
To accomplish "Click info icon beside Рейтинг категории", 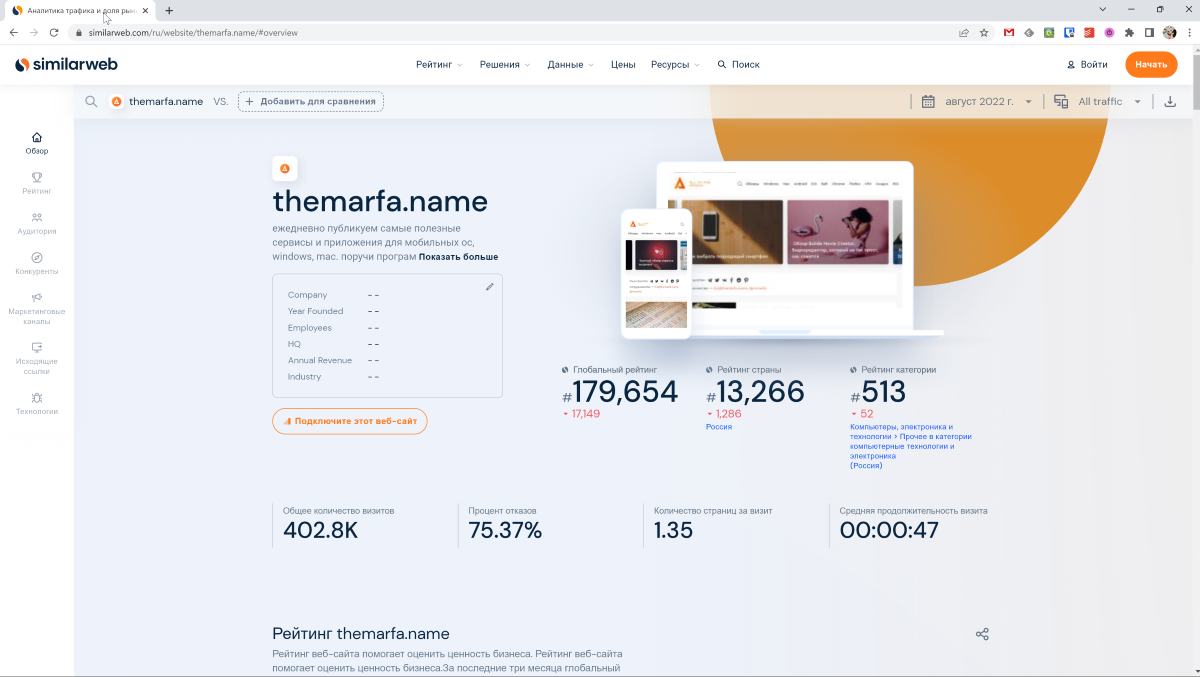I will click(x=853, y=370).
